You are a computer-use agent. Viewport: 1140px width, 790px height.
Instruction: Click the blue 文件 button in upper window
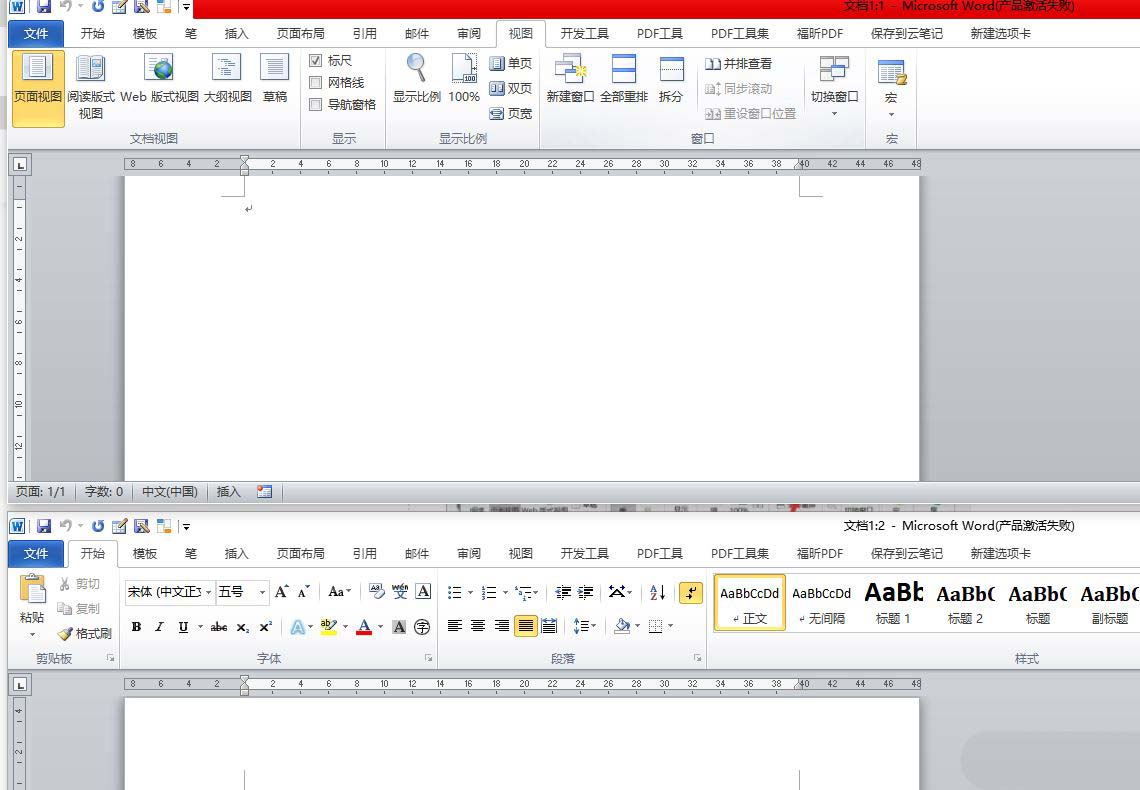click(x=36, y=33)
